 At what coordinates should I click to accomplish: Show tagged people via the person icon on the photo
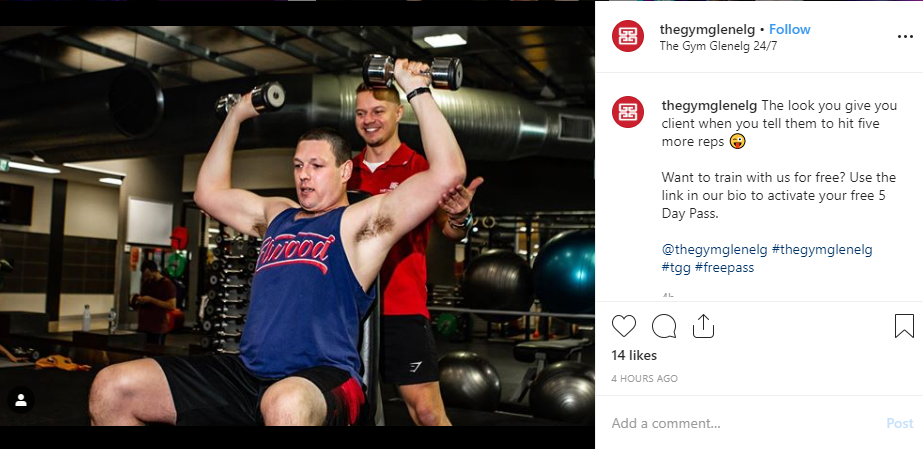coord(21,400)
